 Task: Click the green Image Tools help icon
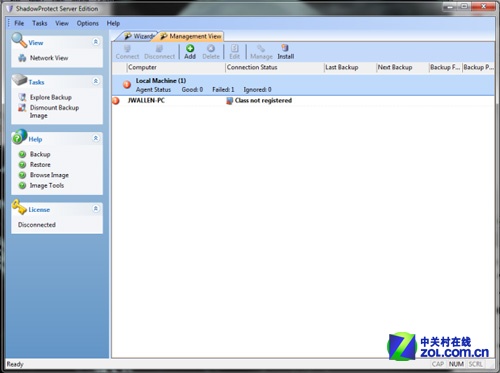click(x=22, y=185)
